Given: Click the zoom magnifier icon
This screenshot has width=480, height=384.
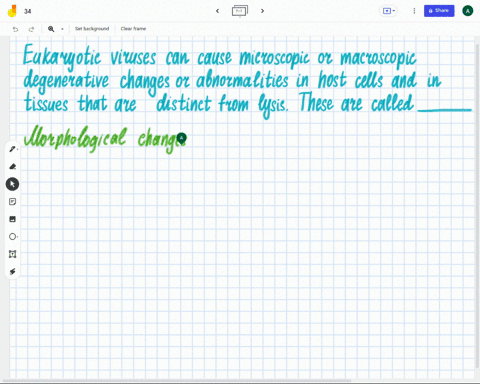Looking at the screenshot, I should 51,29.
